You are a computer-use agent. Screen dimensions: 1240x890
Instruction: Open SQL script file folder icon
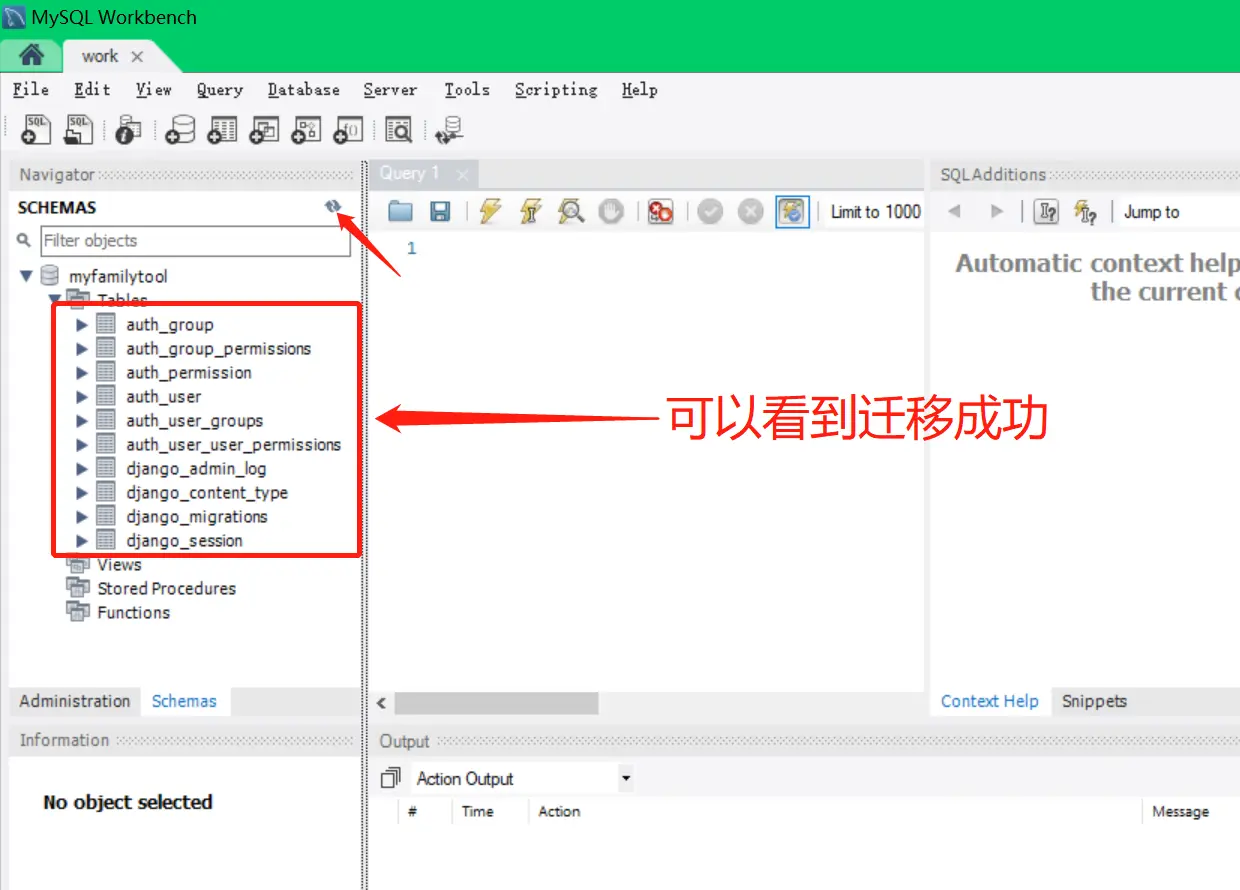tap(401, 212)
